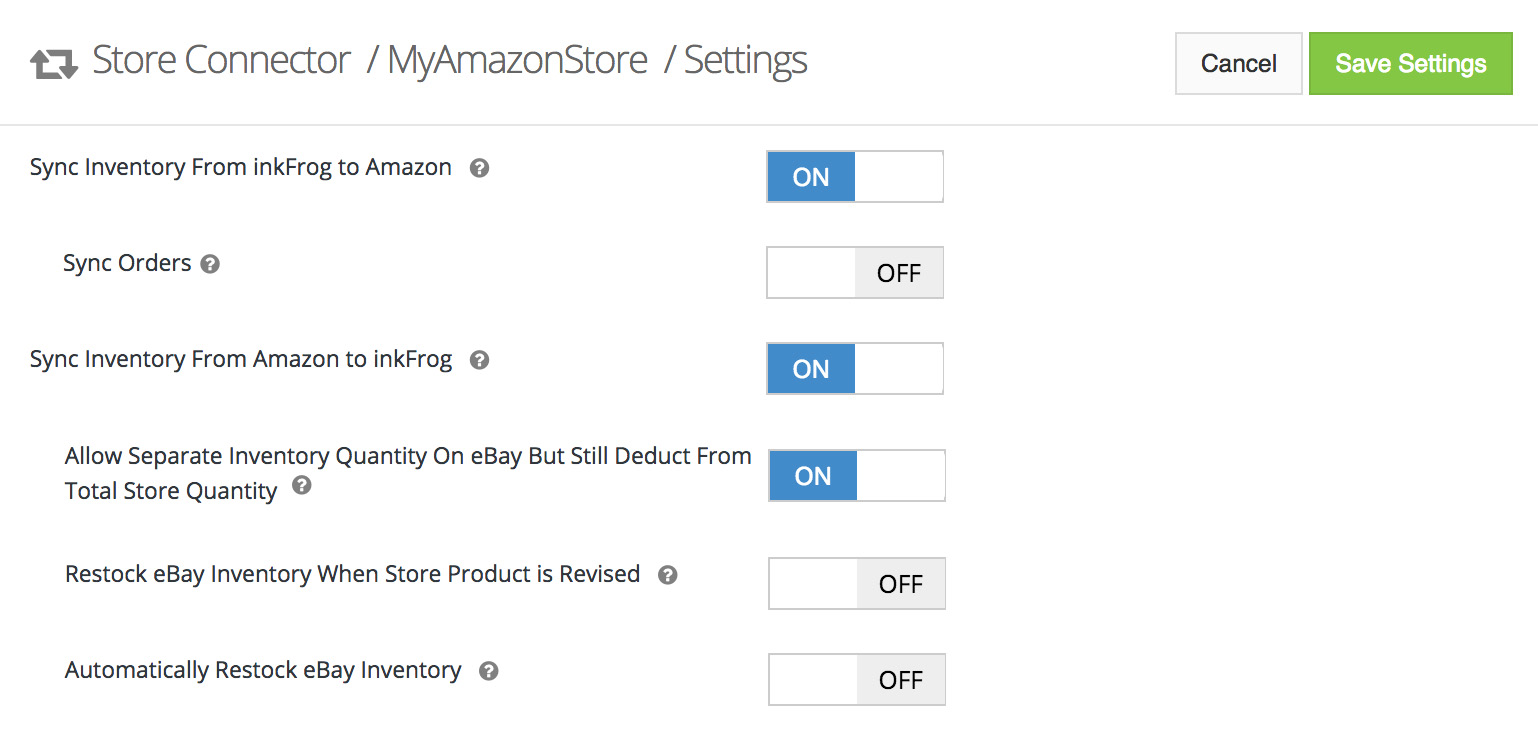Click the Cancel button
The image size is (1538, 733).
pyautogui.click(x=1238, y=64)
